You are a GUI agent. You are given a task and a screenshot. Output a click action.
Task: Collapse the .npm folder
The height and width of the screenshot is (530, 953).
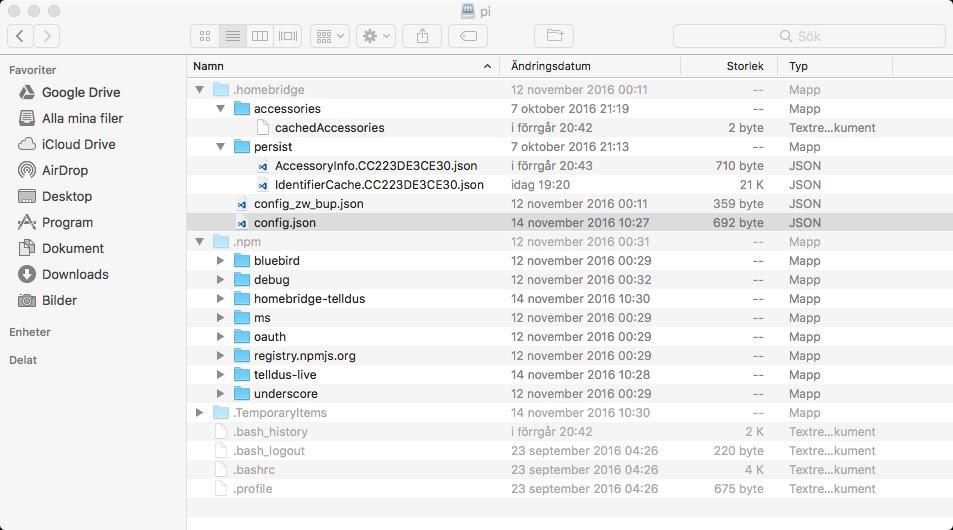(199, 241)
